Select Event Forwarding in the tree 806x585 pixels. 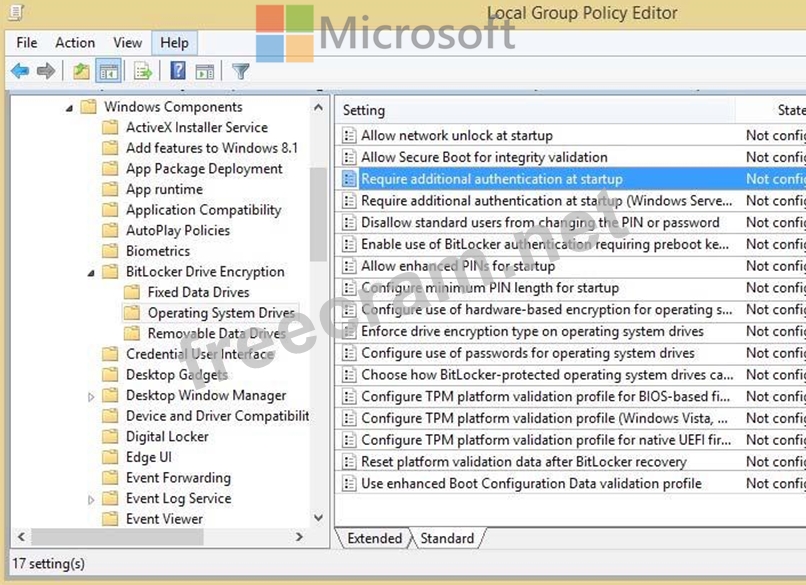pyautogui.click(x=178, y=478)
